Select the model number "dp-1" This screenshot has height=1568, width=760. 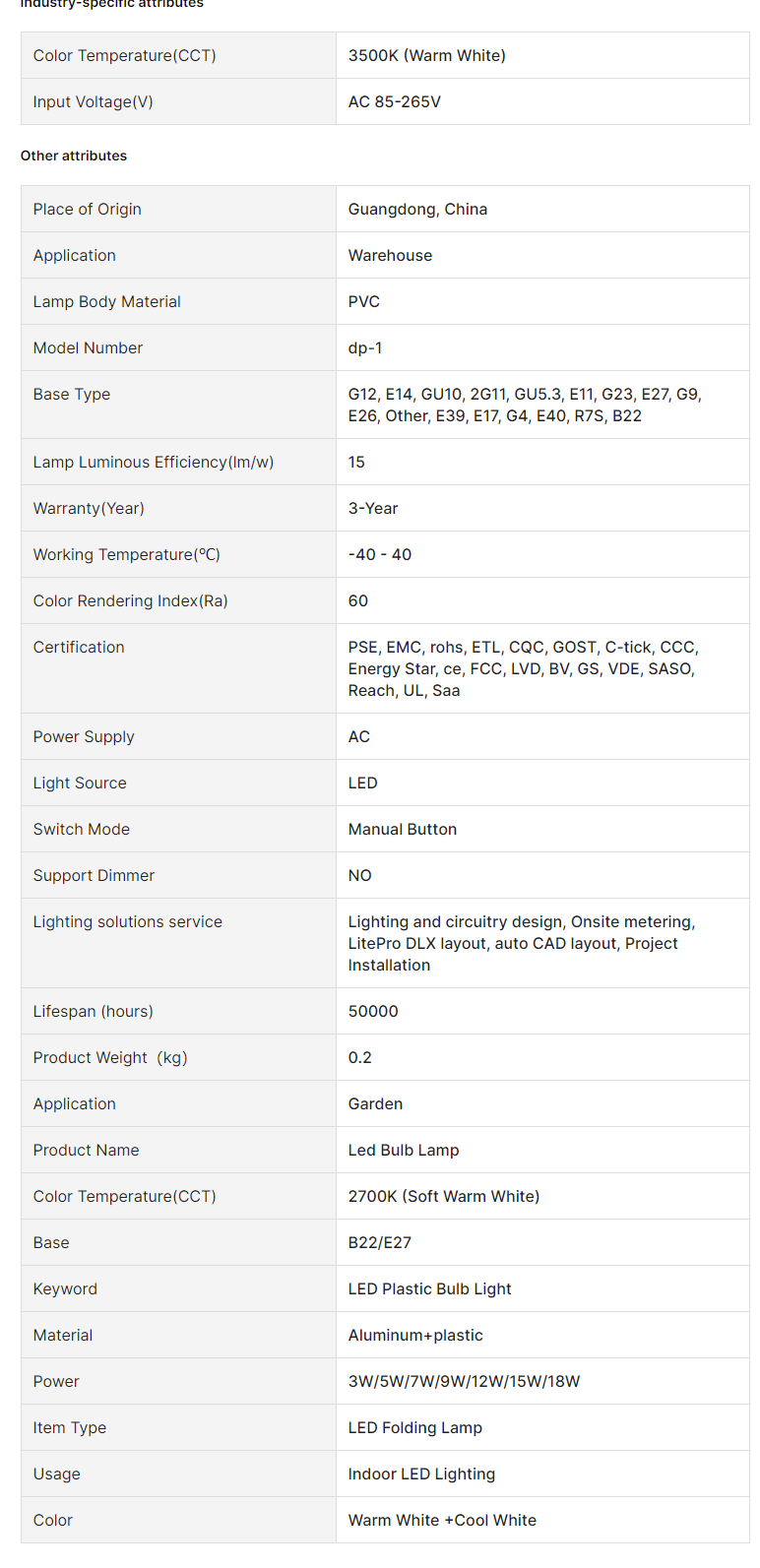click(x=365, y=347)
